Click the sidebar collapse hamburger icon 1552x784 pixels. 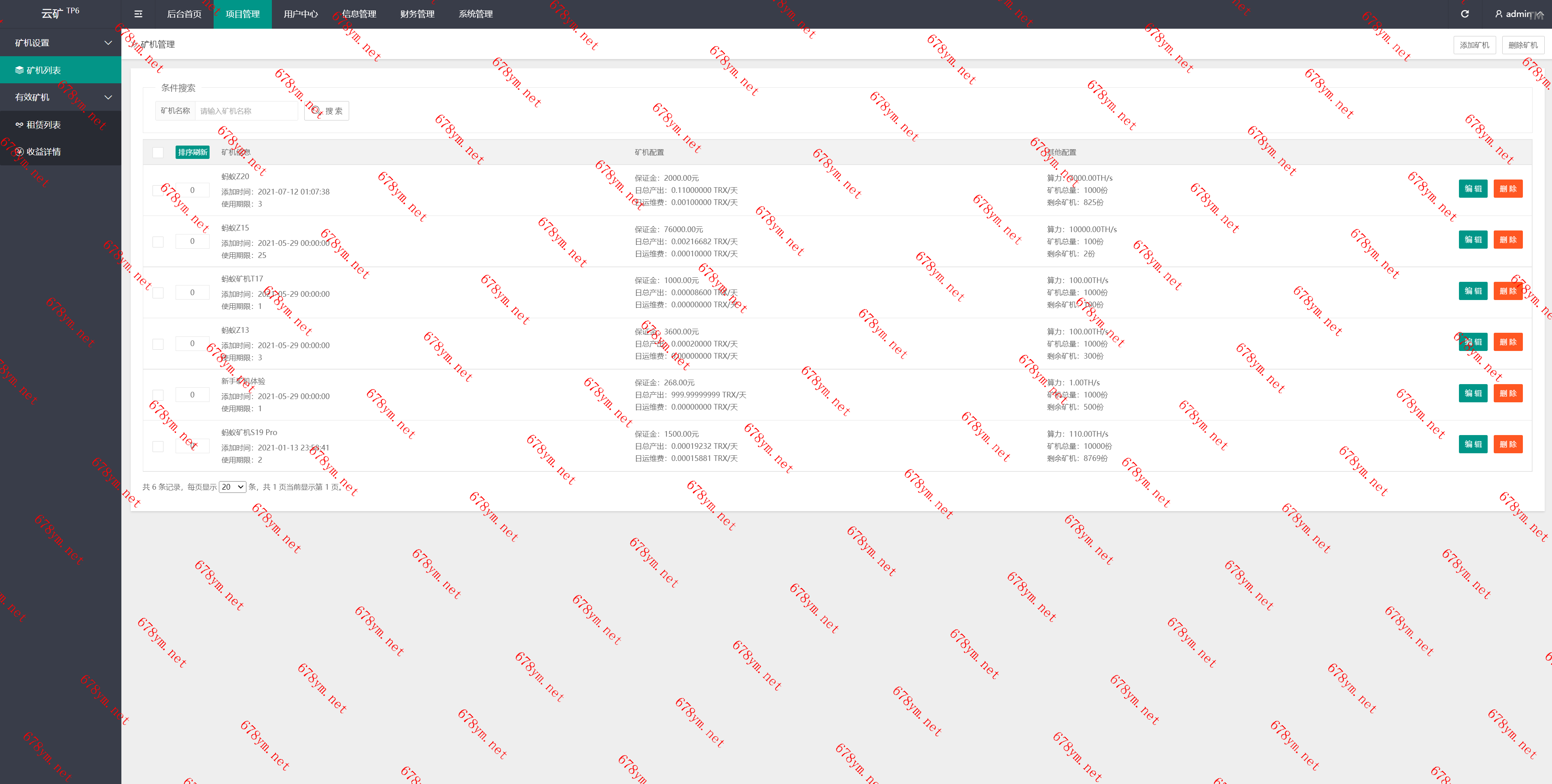point(138,14)
